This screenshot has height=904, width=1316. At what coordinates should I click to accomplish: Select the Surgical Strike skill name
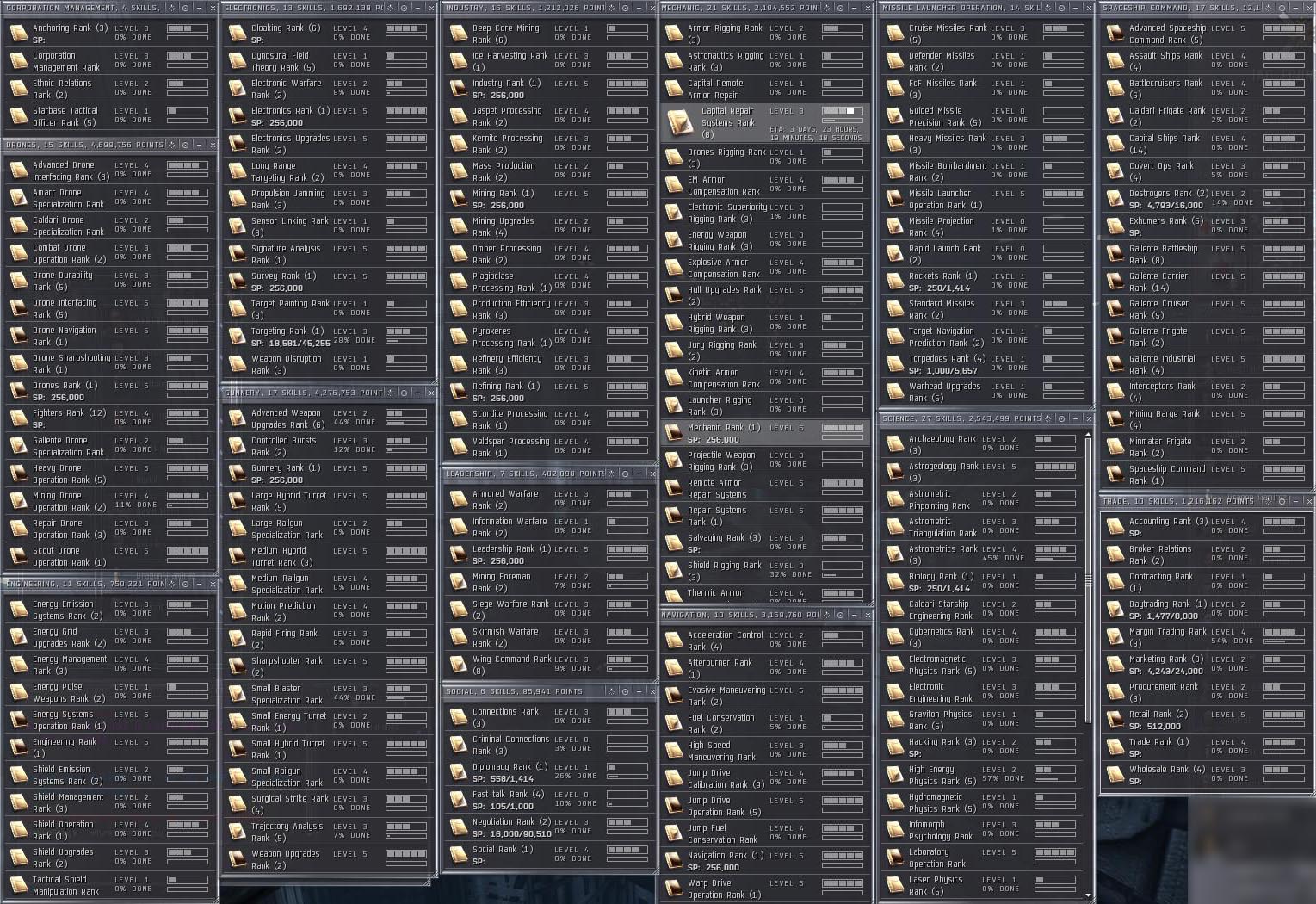289,804
